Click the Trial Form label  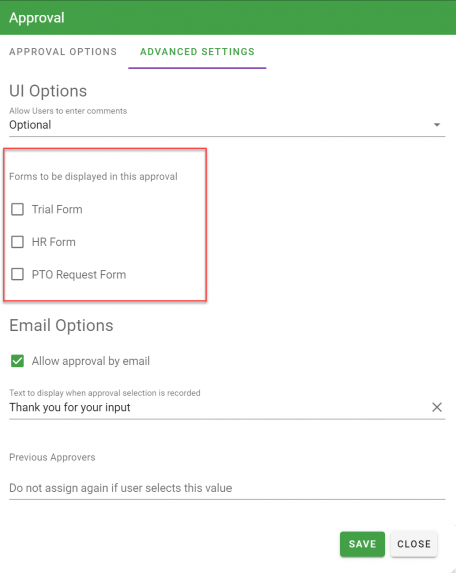coord(57,209)
